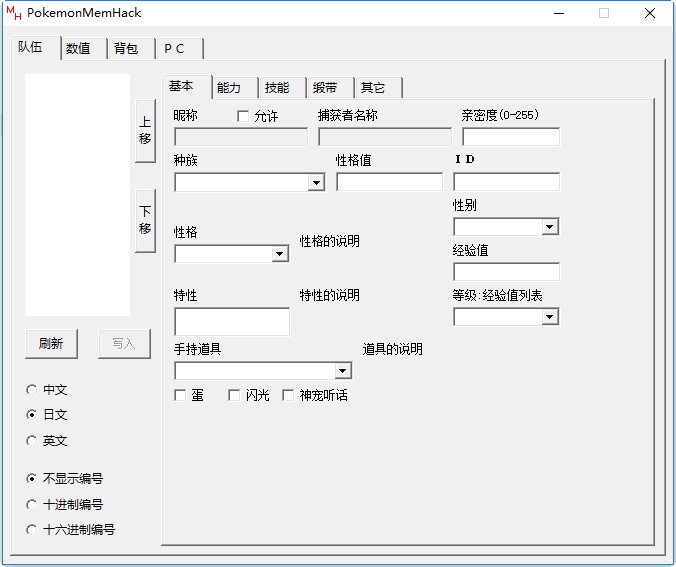Choose 十六进制编号 numbering option
This screenshot has height=567, width=676.
pos(32,530)
